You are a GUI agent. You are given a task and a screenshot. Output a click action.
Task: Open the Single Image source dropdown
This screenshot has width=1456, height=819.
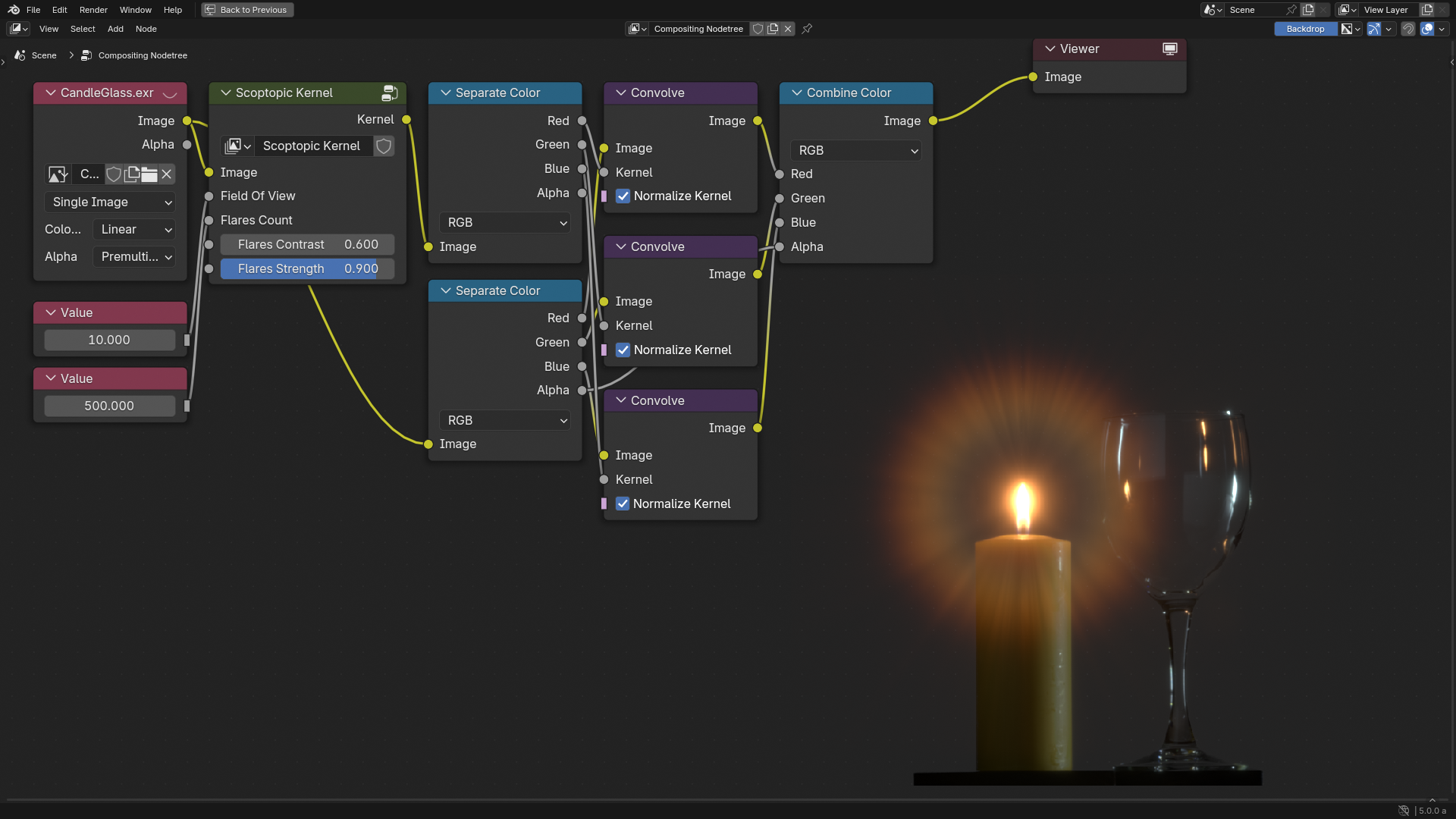coord(110,202)
